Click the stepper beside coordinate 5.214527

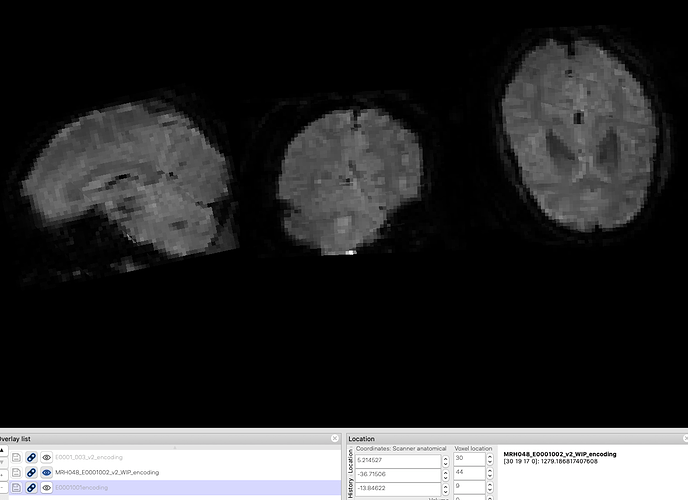(x=445, y=461)
